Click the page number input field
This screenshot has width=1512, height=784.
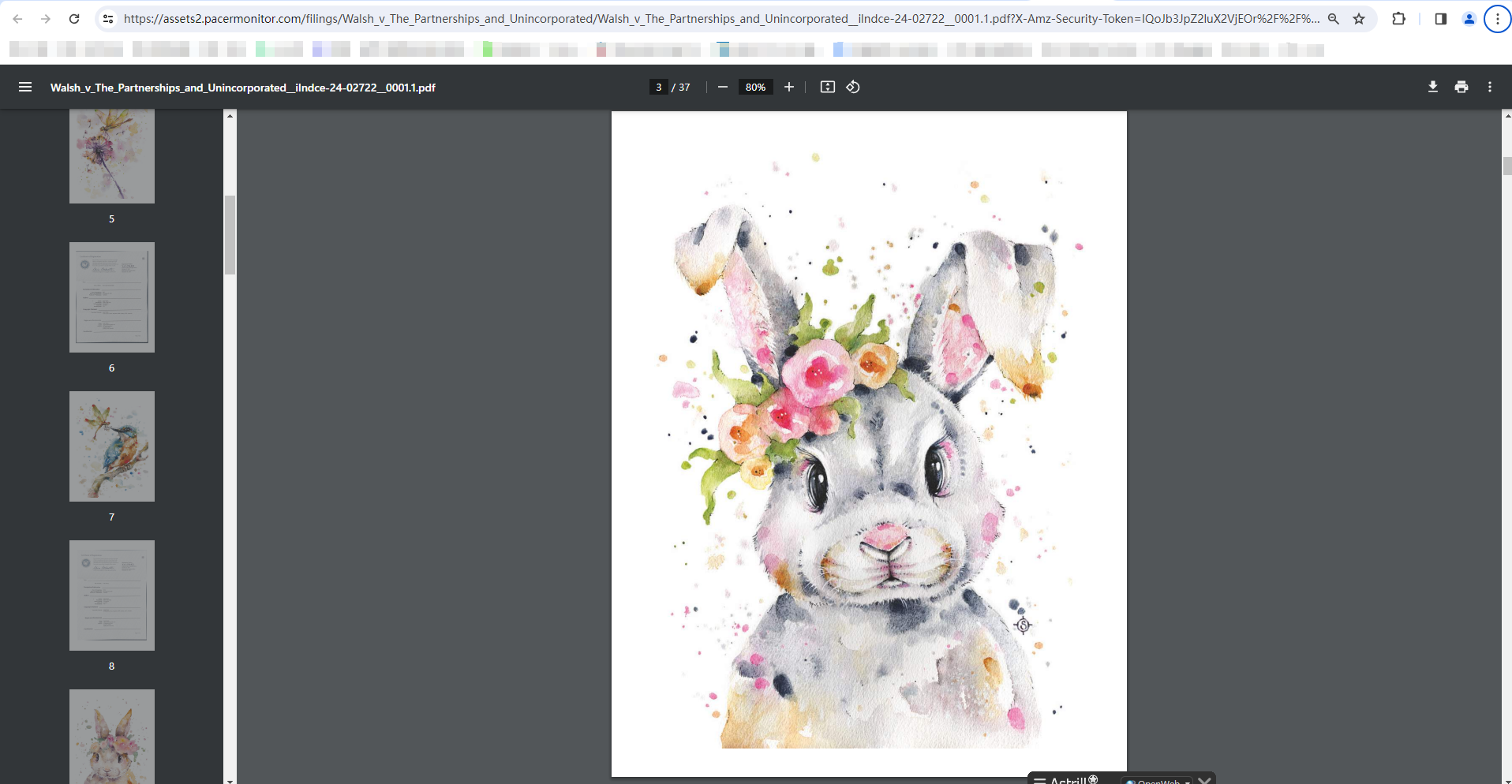(x=658, y=87)
